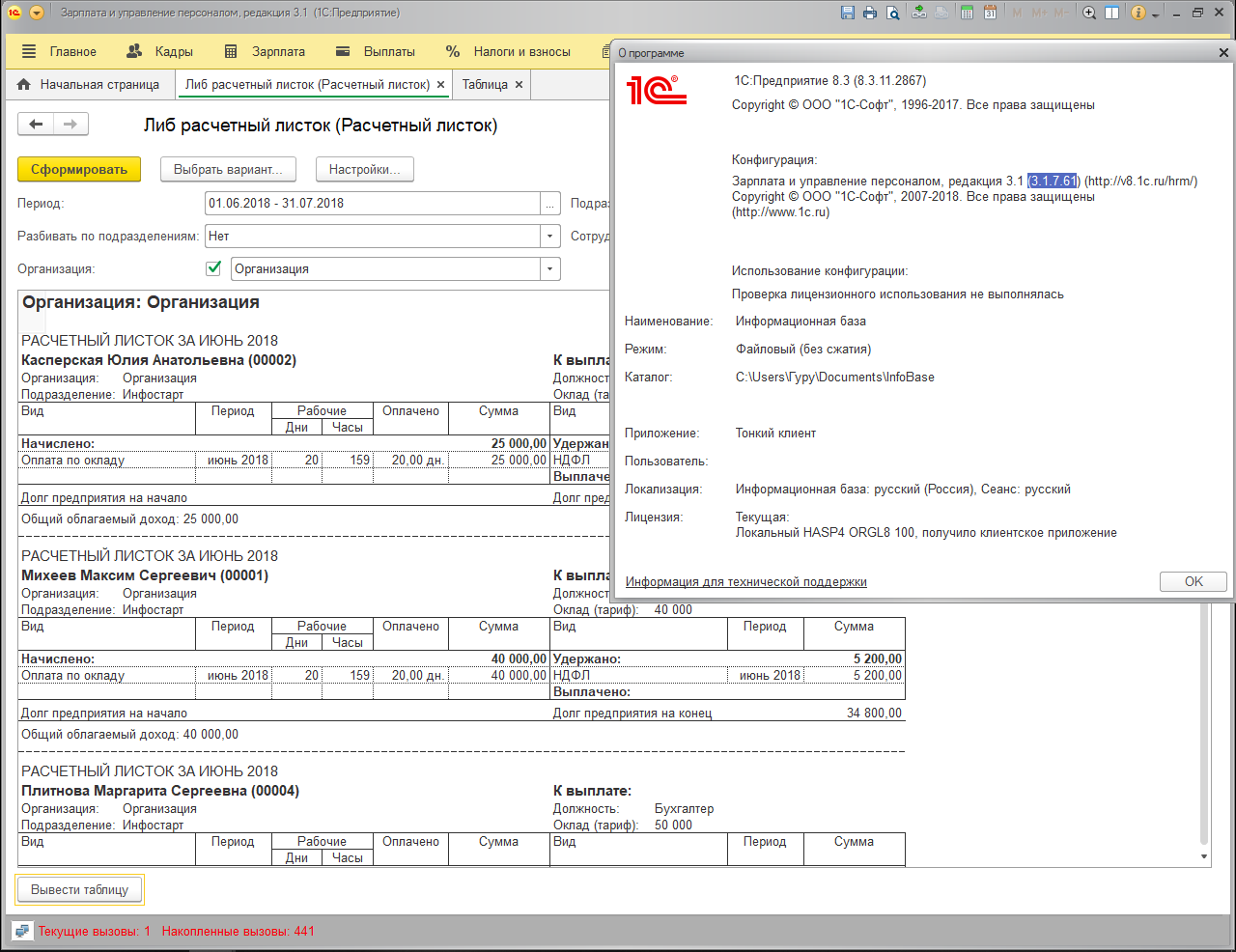
Task: Click the highlighted version 3.1.7.61 text
Action: click(1053, 181)
